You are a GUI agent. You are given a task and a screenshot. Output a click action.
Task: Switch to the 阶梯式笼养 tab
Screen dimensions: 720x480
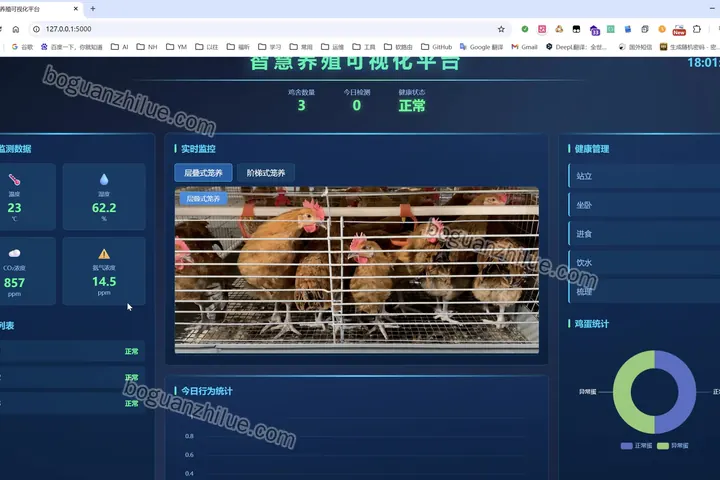point(265,173)
